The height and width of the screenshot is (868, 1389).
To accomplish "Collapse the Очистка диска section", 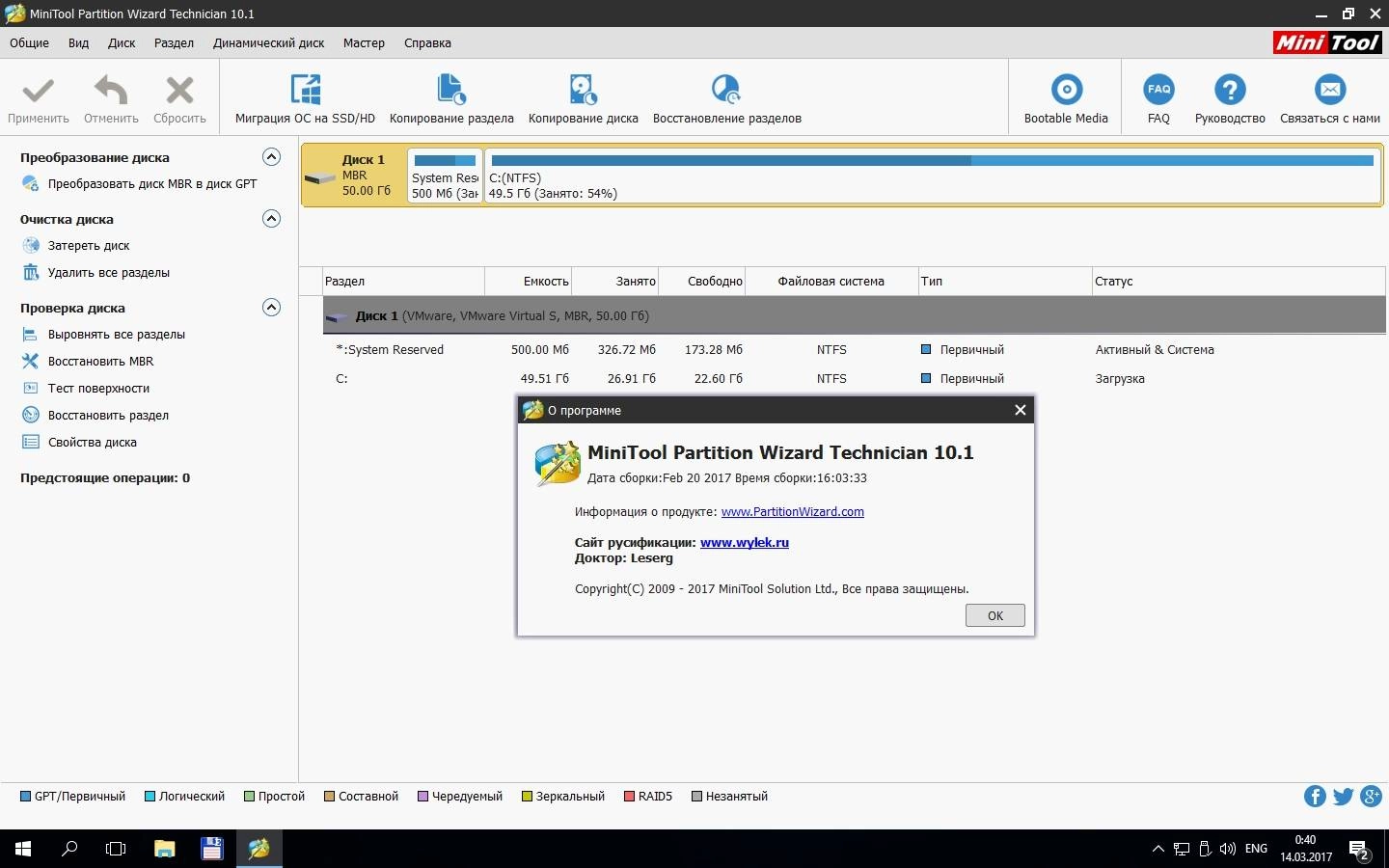I will 272,218.
